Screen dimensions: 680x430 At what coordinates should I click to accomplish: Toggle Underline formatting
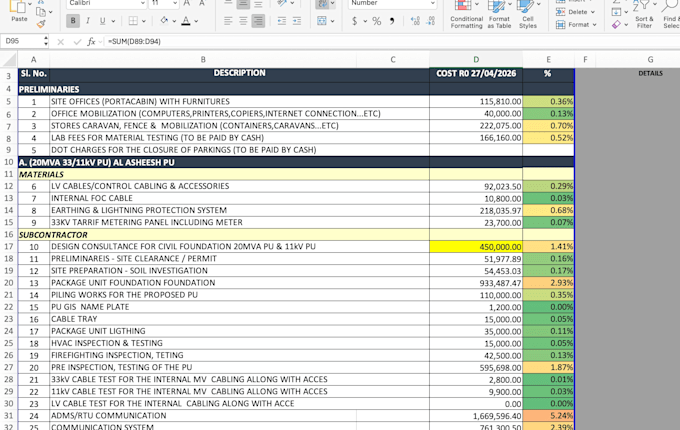pyautogui.click(x=102, y=21)
